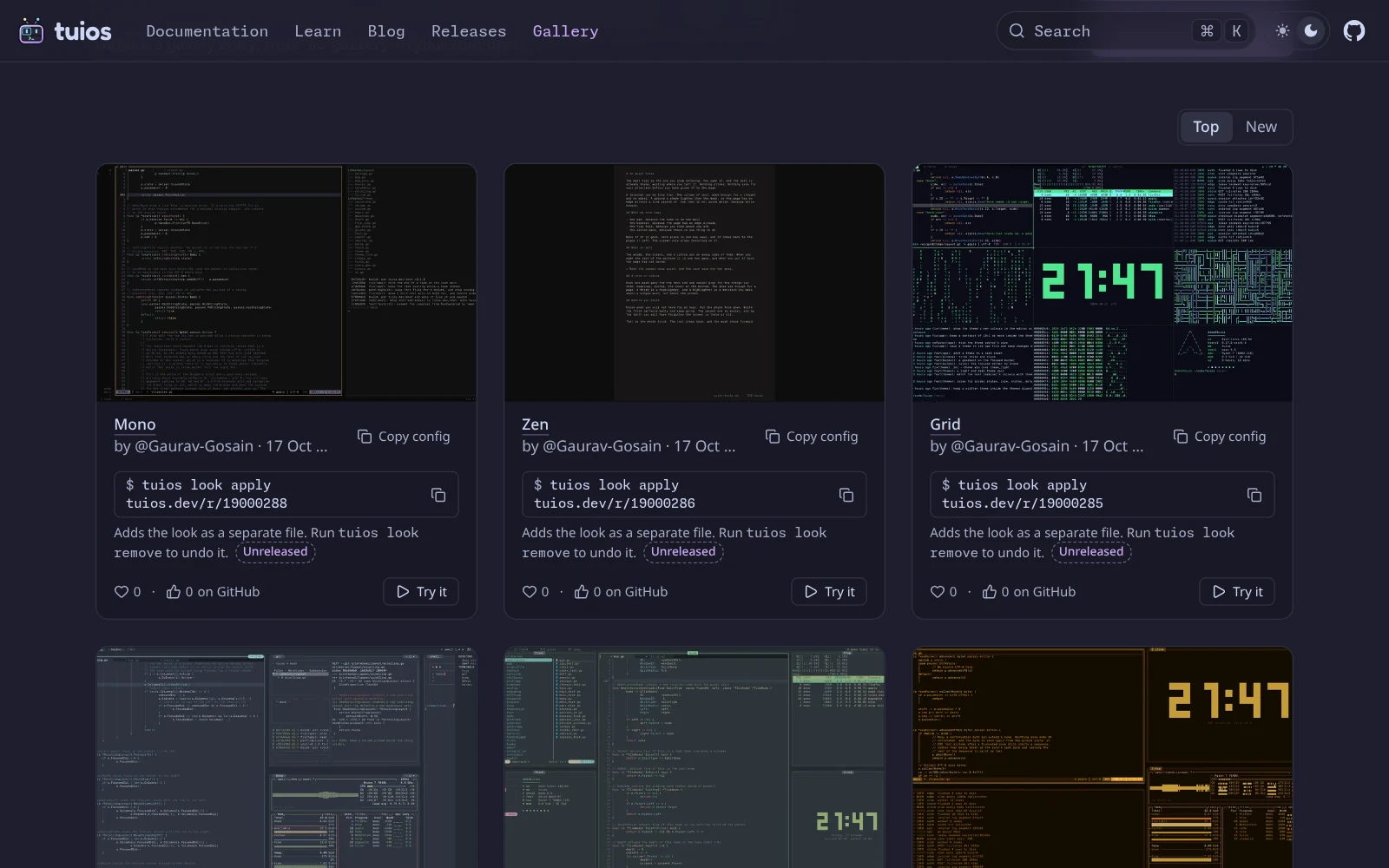Click the Unreleased badge on the Zen card
The image size is (1389, 868).
[x=683, y=552]
